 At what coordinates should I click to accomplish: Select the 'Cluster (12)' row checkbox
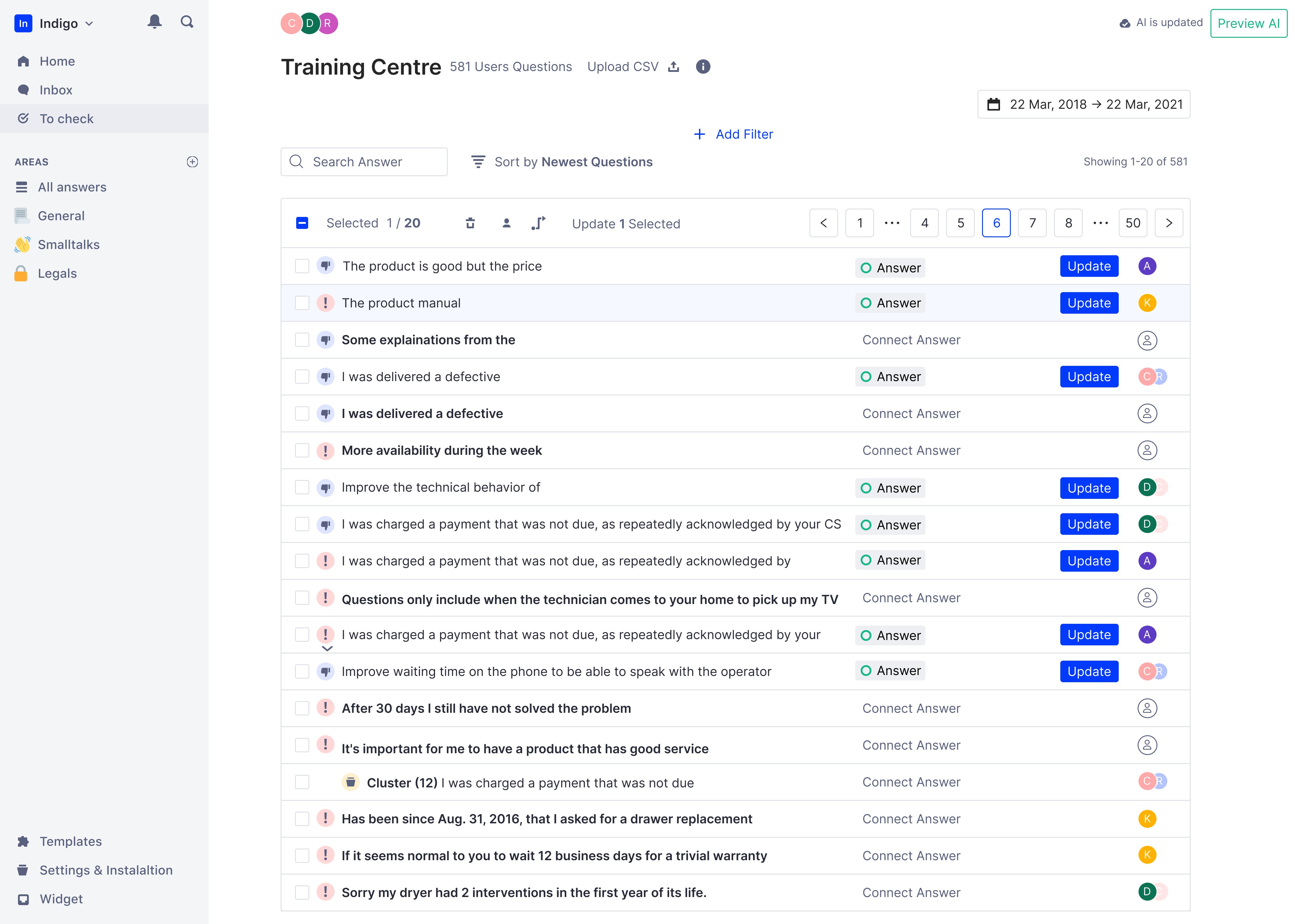[302, 782]
